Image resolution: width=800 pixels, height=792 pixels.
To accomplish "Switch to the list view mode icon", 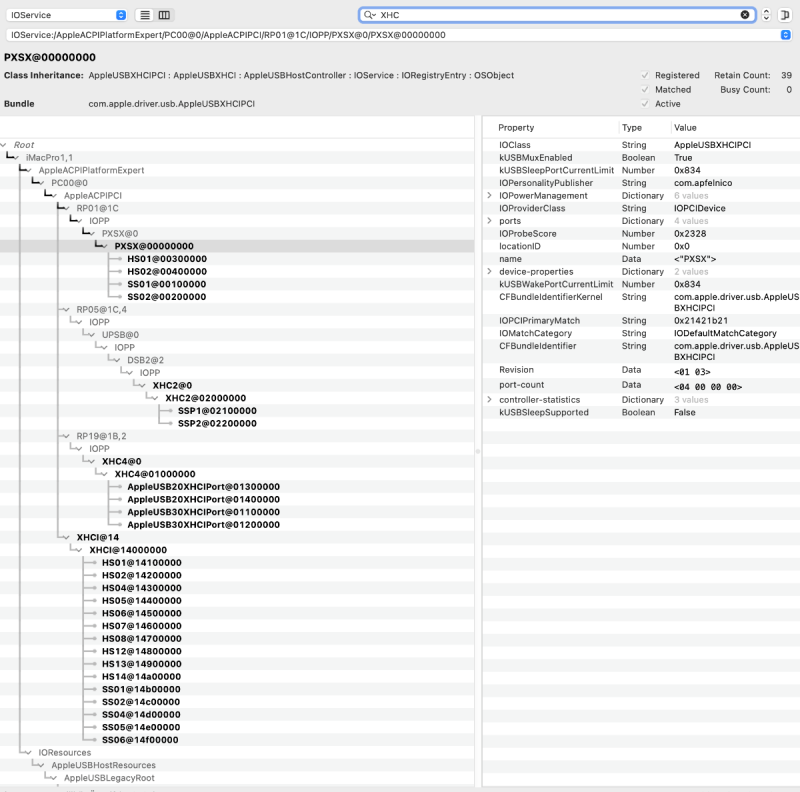I will pos(145,15).
